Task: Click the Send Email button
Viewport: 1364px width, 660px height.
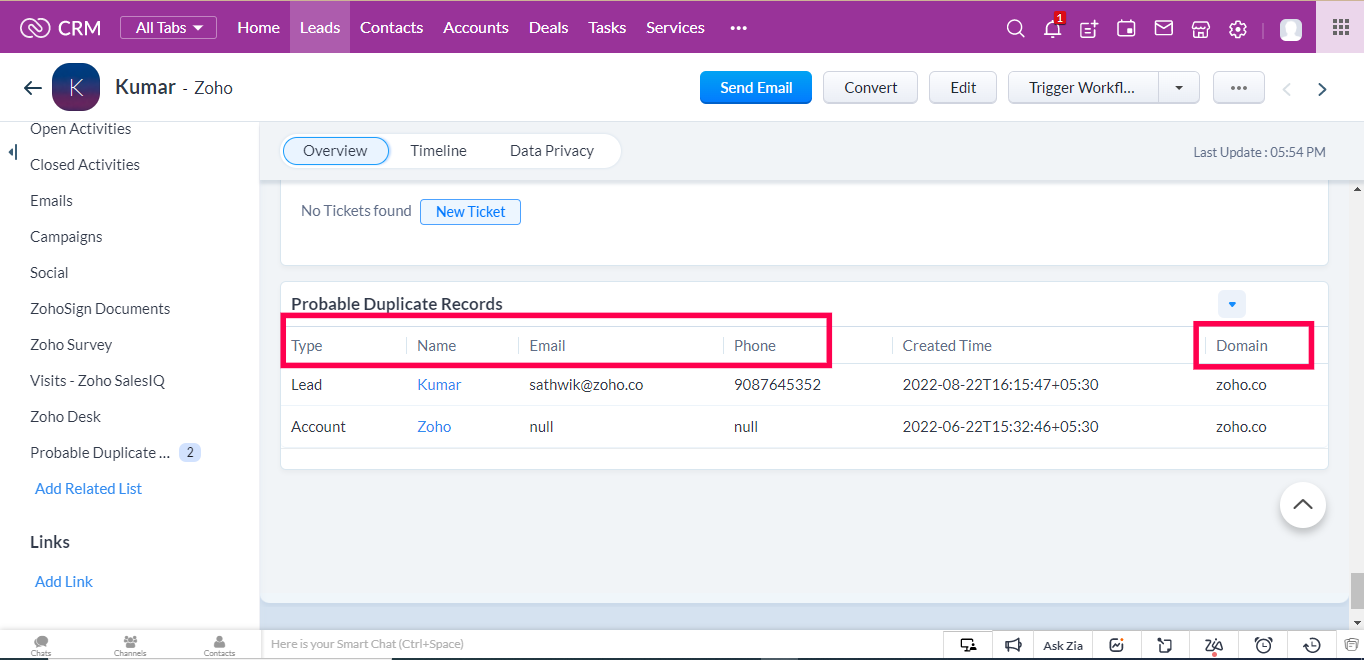Action: pos(756,88)
